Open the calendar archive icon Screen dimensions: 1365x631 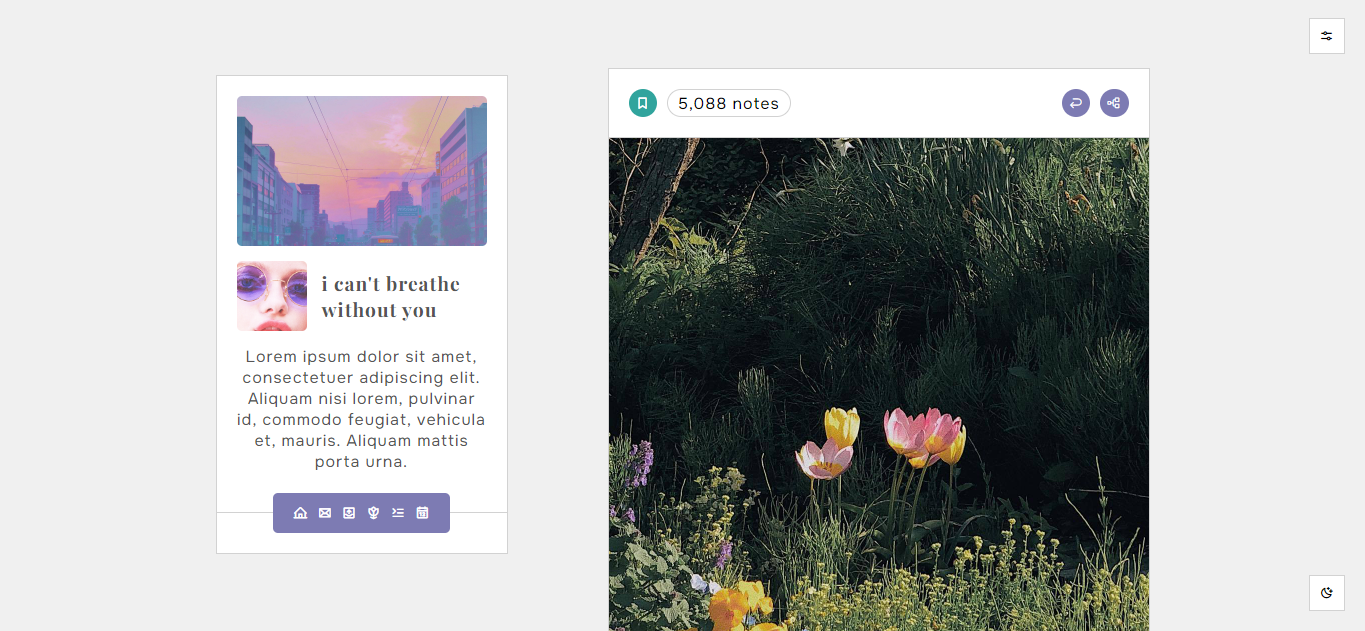coord(422,513)
